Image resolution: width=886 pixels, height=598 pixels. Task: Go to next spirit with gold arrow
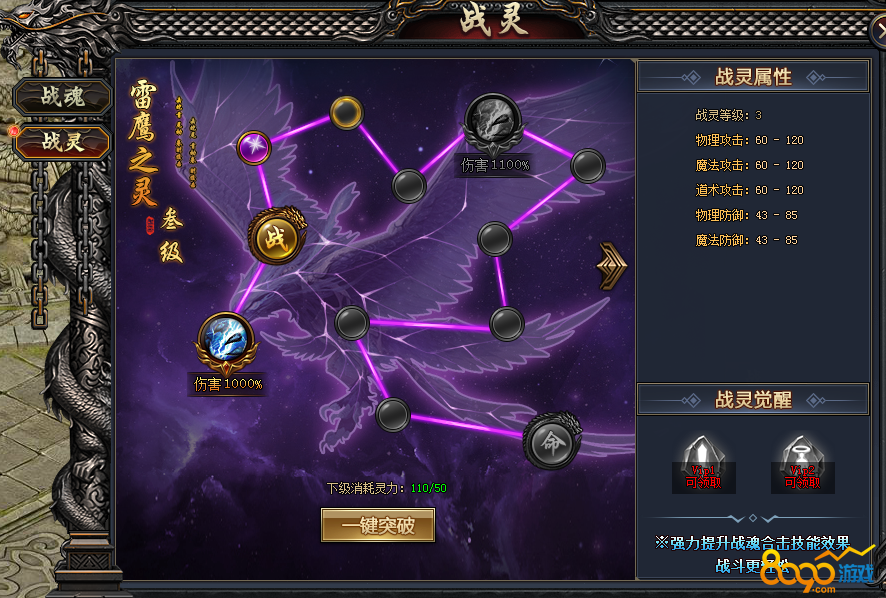pyautogui.click(x=612, y=266)
